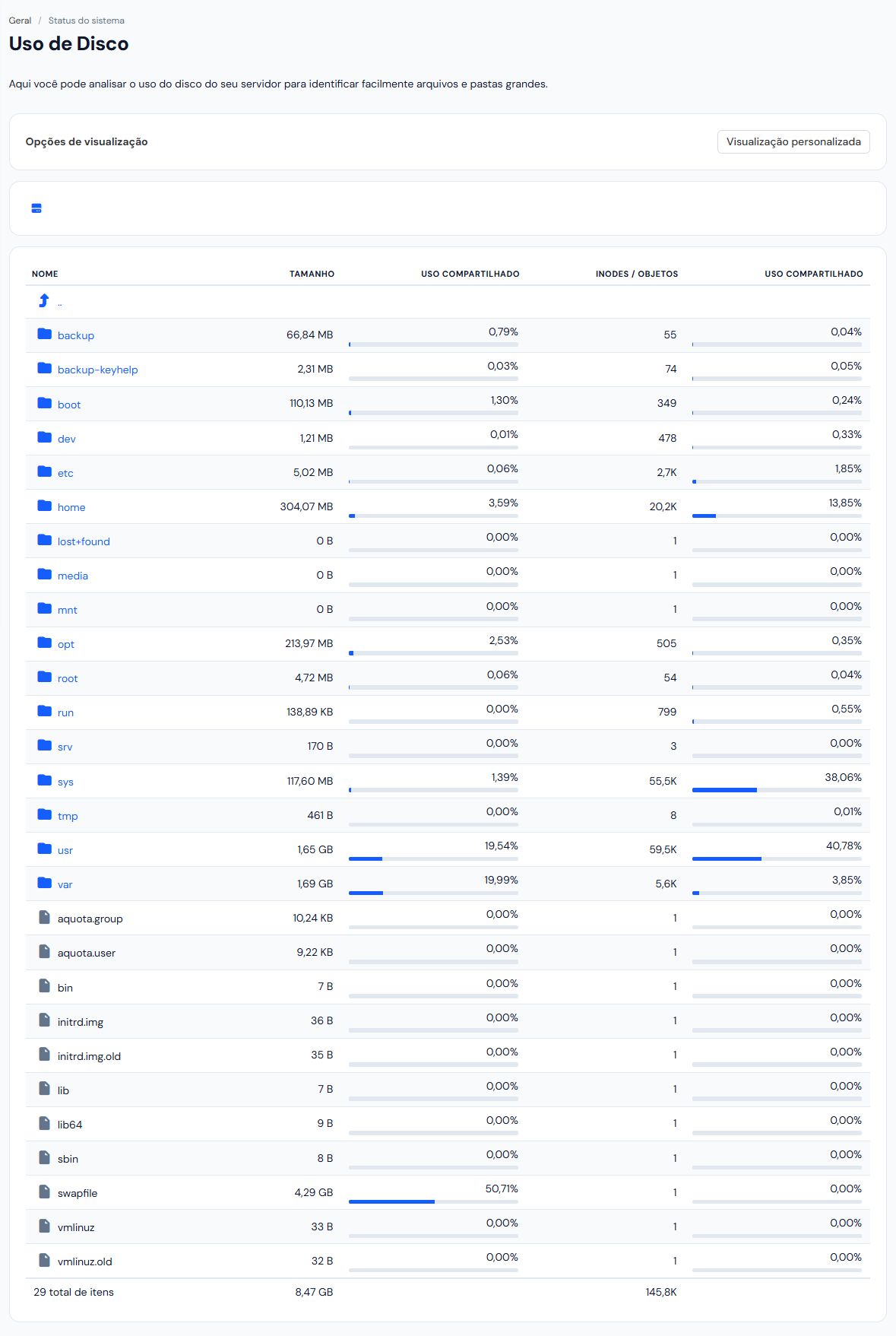Open the usr folder link
896x1336 pixels.
click(x=65, y=850)
